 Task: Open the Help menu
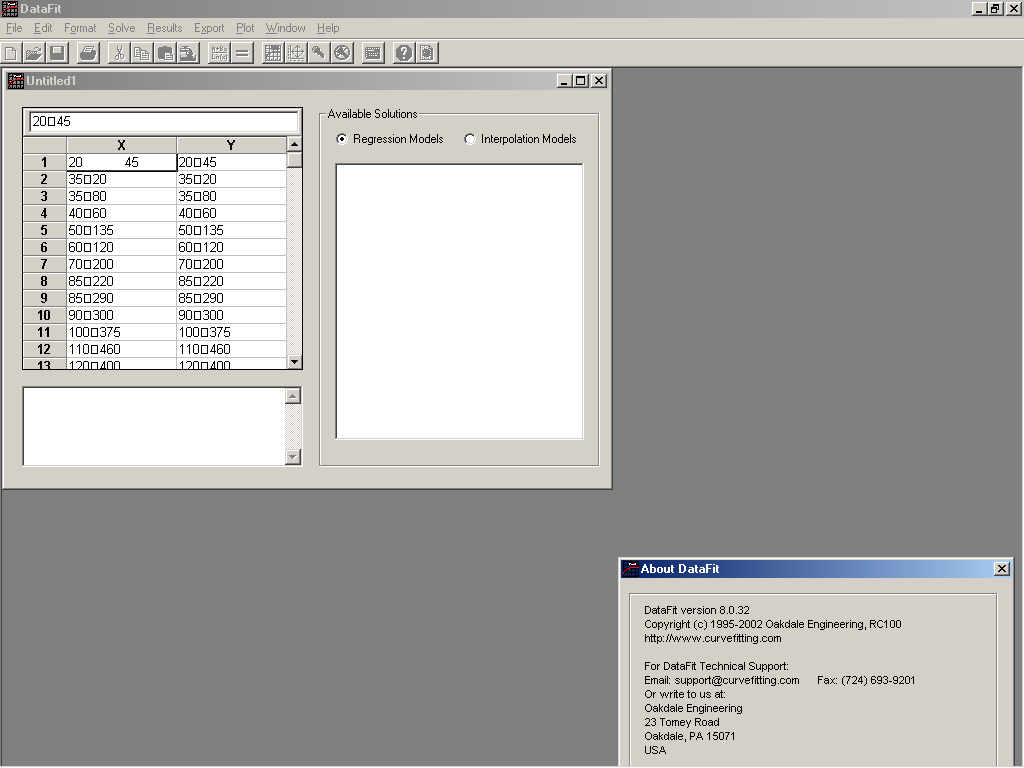pos(328,28)
